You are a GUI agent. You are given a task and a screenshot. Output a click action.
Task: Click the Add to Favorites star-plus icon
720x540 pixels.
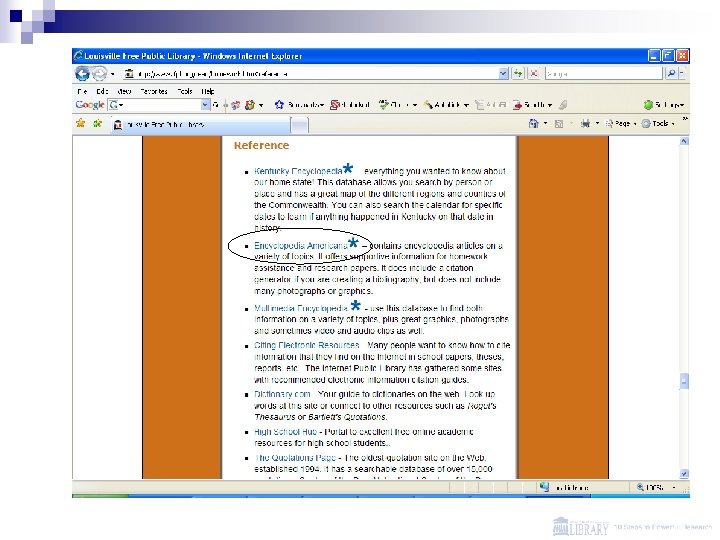[97, 123]
